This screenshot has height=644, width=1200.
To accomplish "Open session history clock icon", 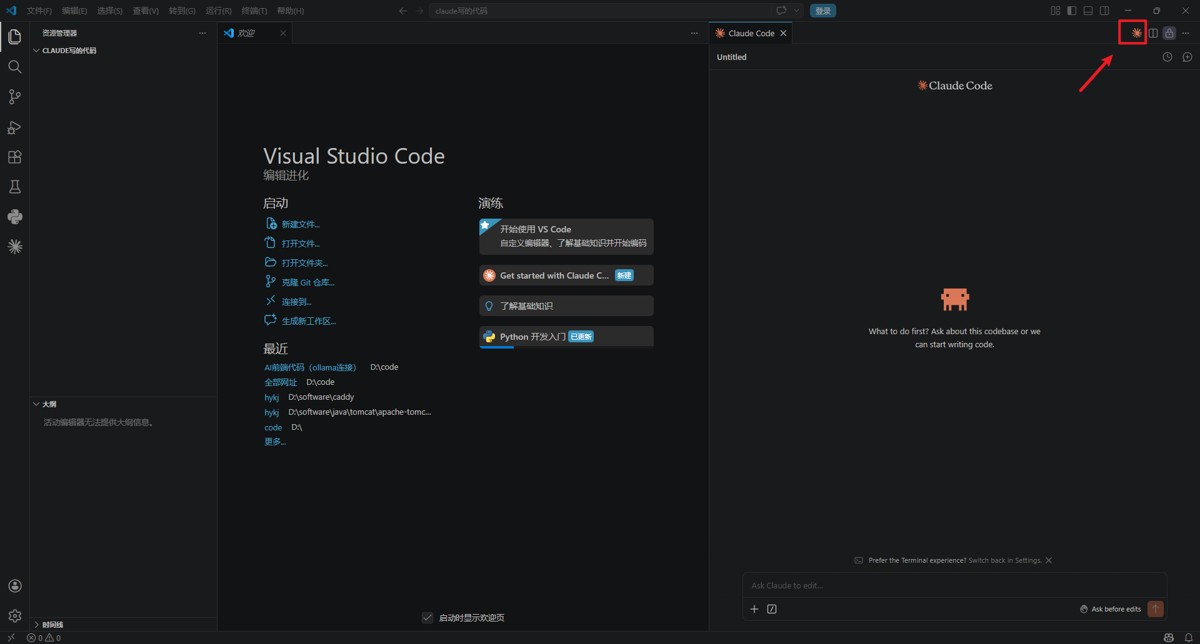I will (1167, 57).
